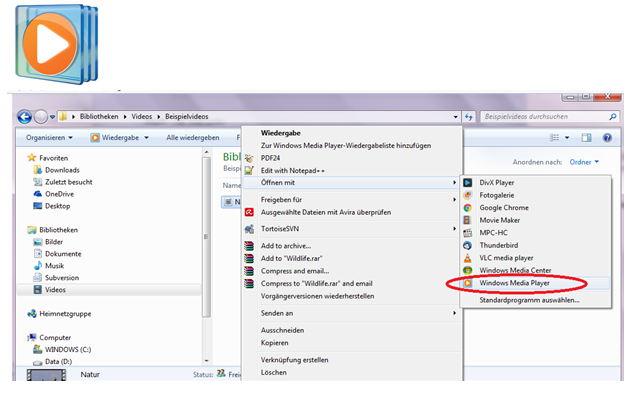635x395 pixels.
Task: Open the WINDOWS (C:) drive
Action: tap(68, 349)
